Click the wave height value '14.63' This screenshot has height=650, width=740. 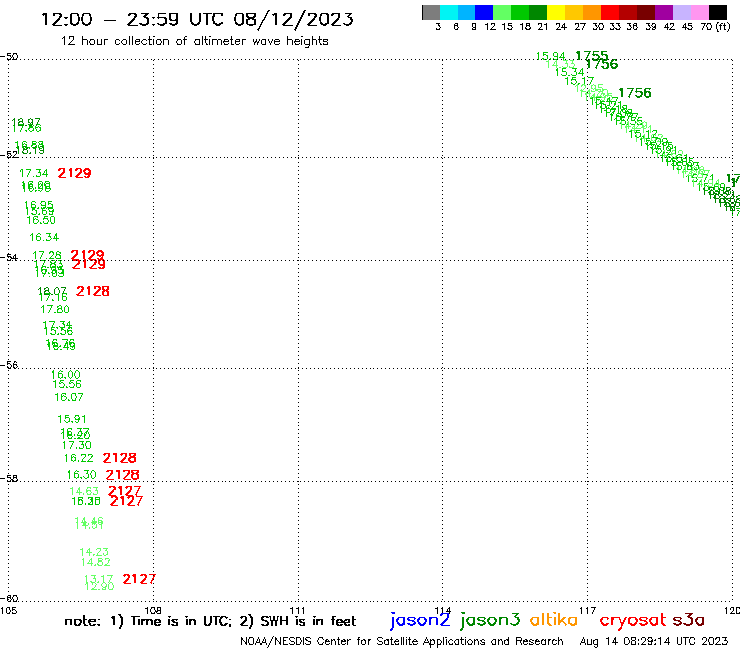click(84, 491)
